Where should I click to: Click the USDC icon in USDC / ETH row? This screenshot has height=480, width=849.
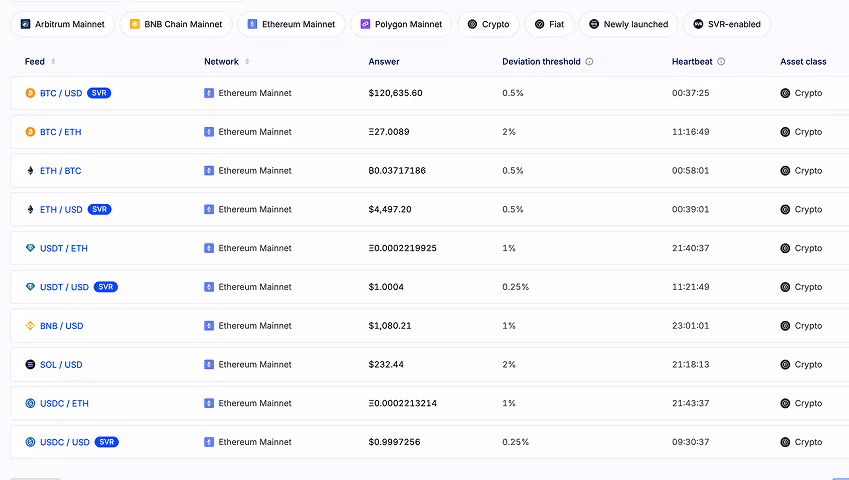coord(30,404)
